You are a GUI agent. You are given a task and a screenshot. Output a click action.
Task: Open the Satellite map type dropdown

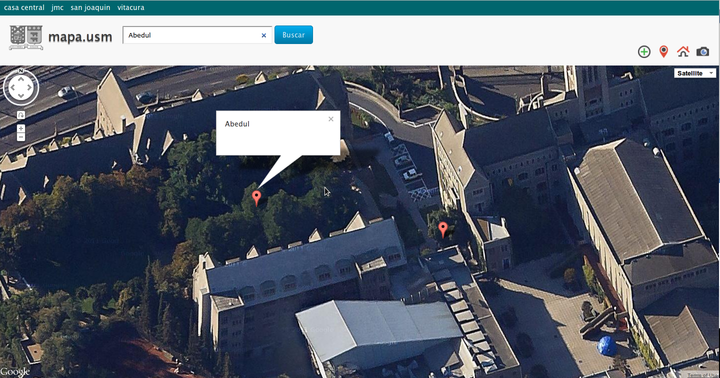pyautogui.click(x=695, y=73)
